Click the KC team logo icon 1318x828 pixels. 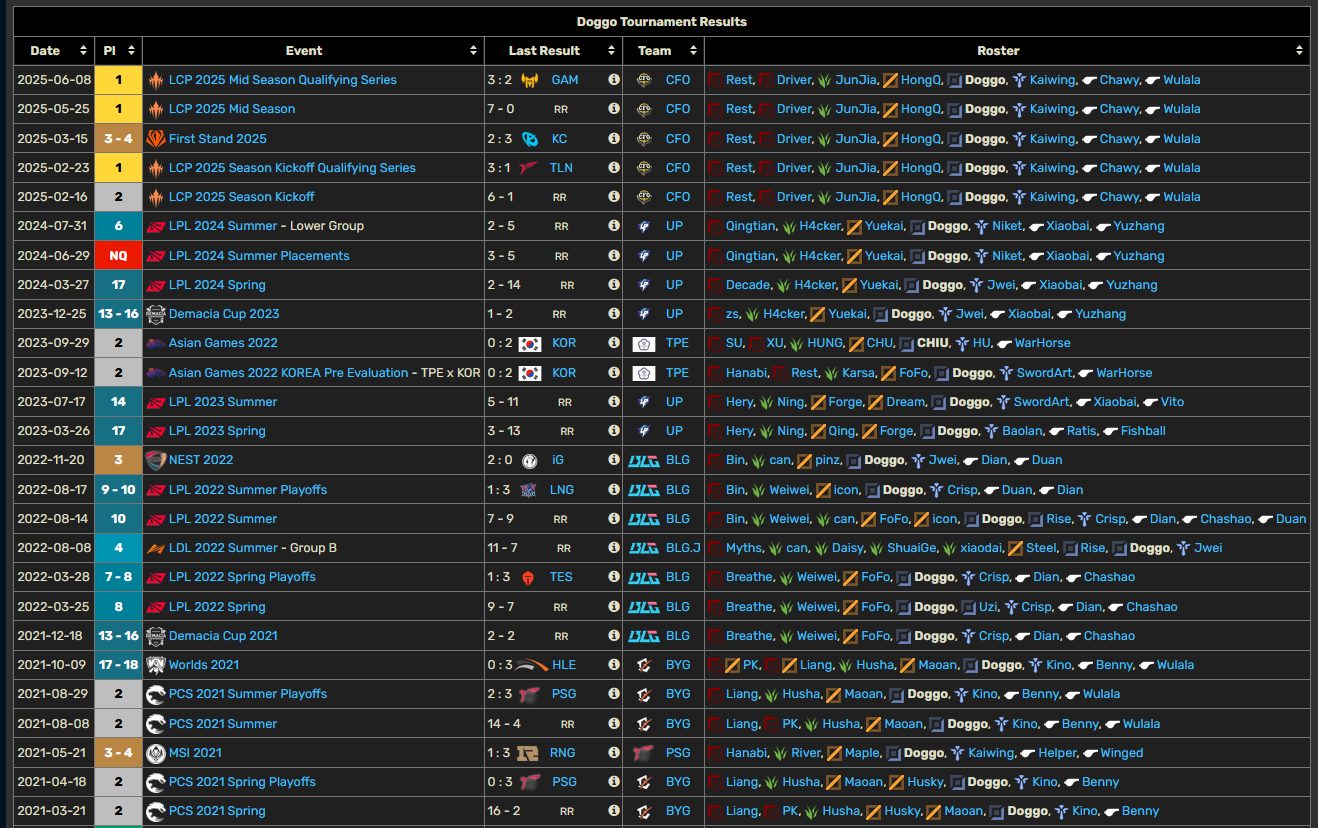tap(530, 139)
